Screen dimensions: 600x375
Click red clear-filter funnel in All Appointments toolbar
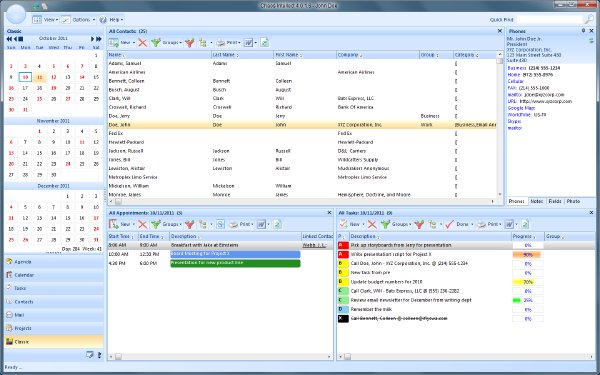tap(190, 224)
